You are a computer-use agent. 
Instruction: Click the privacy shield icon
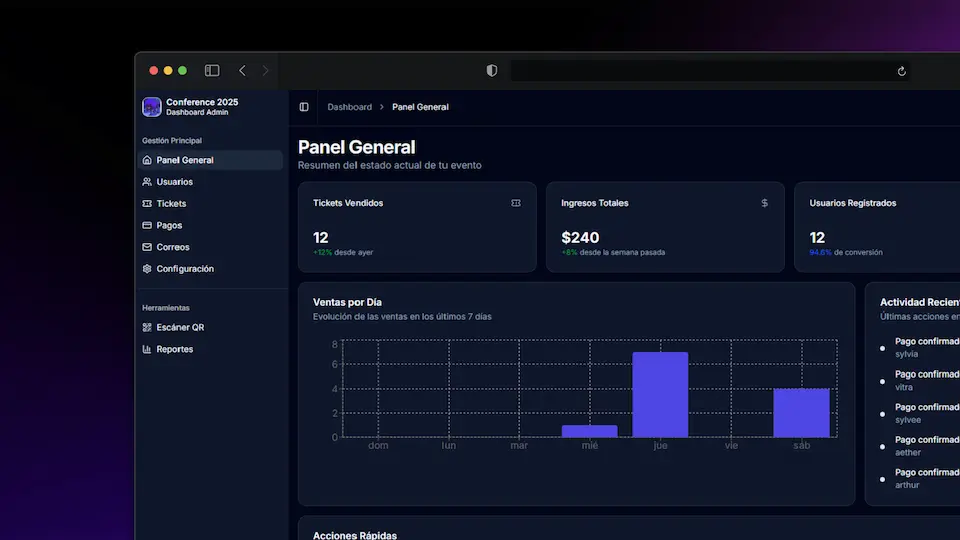point(492,70)
